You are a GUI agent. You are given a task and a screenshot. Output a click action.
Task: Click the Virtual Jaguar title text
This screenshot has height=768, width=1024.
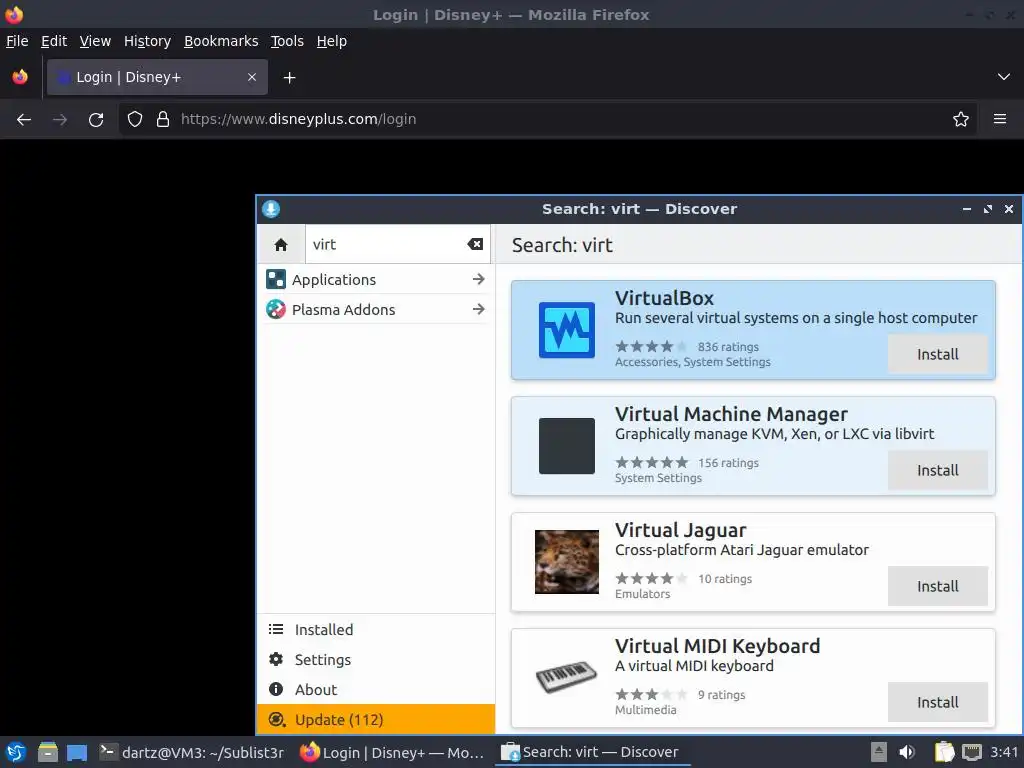(680, 530)
